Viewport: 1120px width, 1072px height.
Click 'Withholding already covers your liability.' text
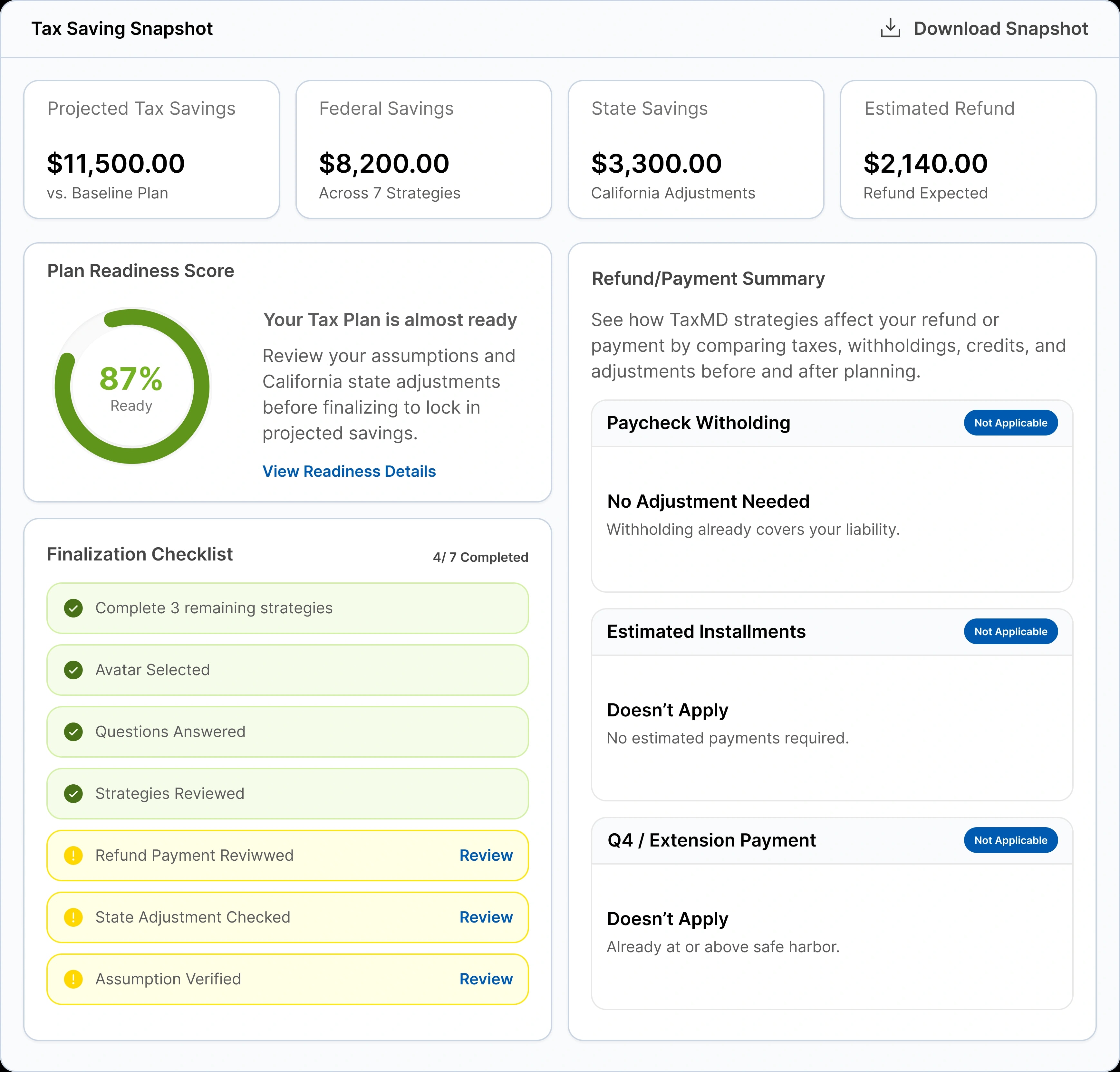pyautogui.click(x=753, y=530)
